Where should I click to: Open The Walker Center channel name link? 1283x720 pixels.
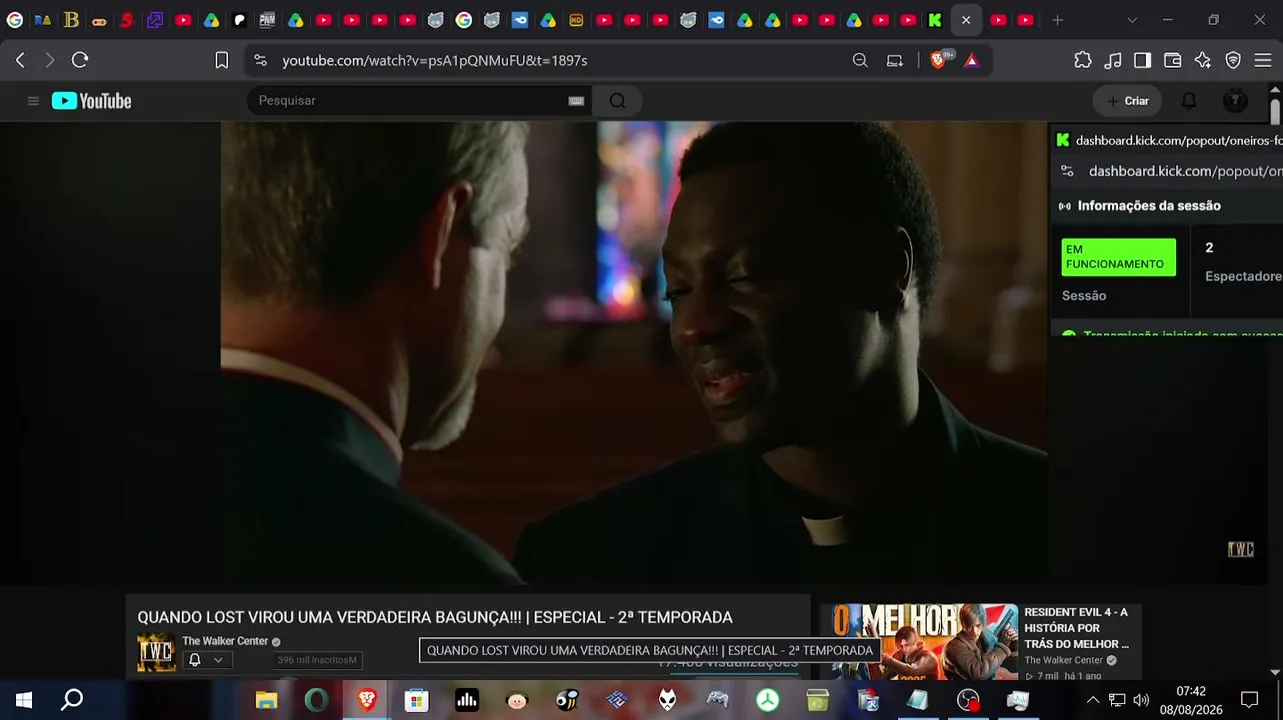point(225,641)
